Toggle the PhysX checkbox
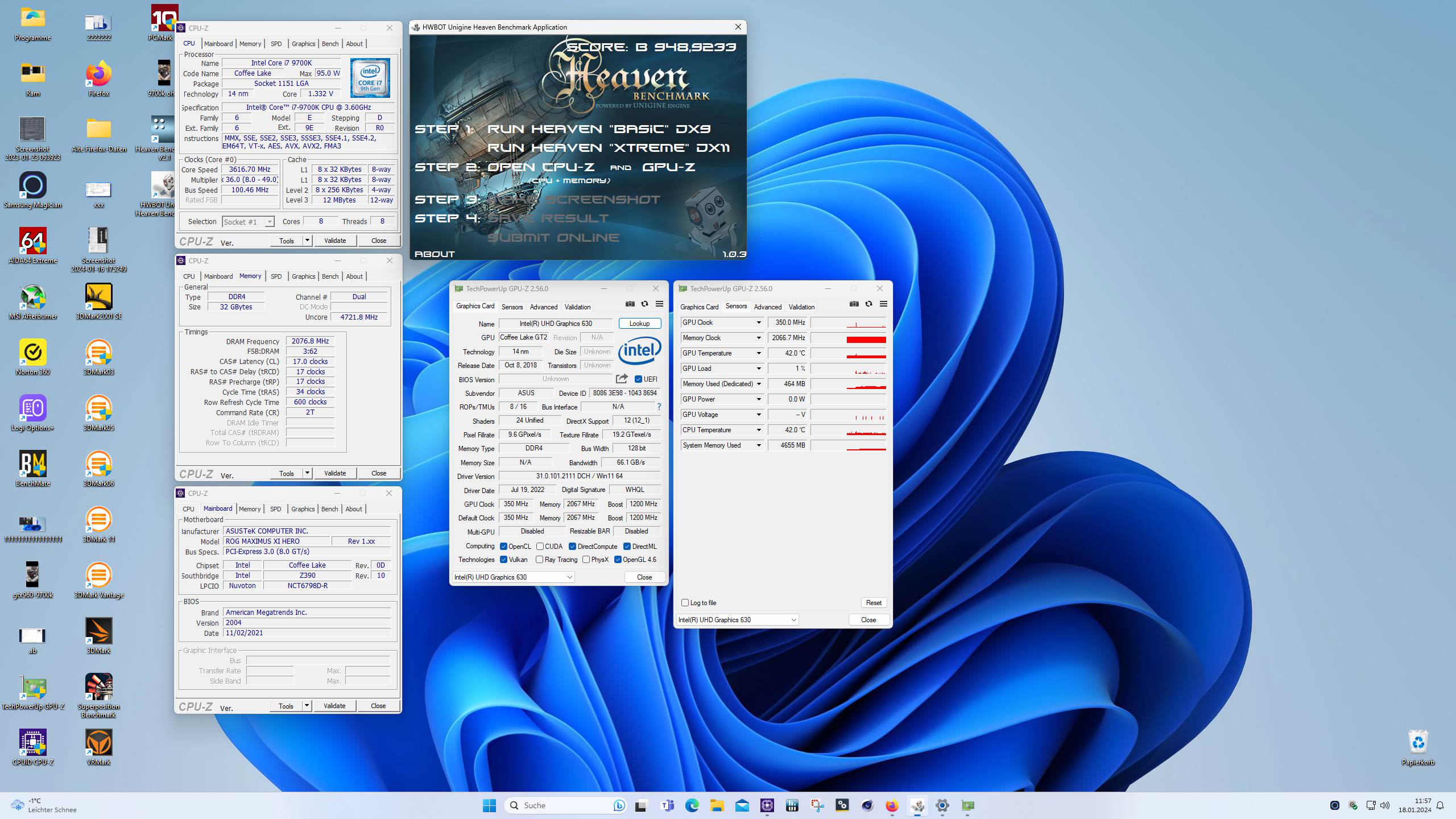 (586, 560)
